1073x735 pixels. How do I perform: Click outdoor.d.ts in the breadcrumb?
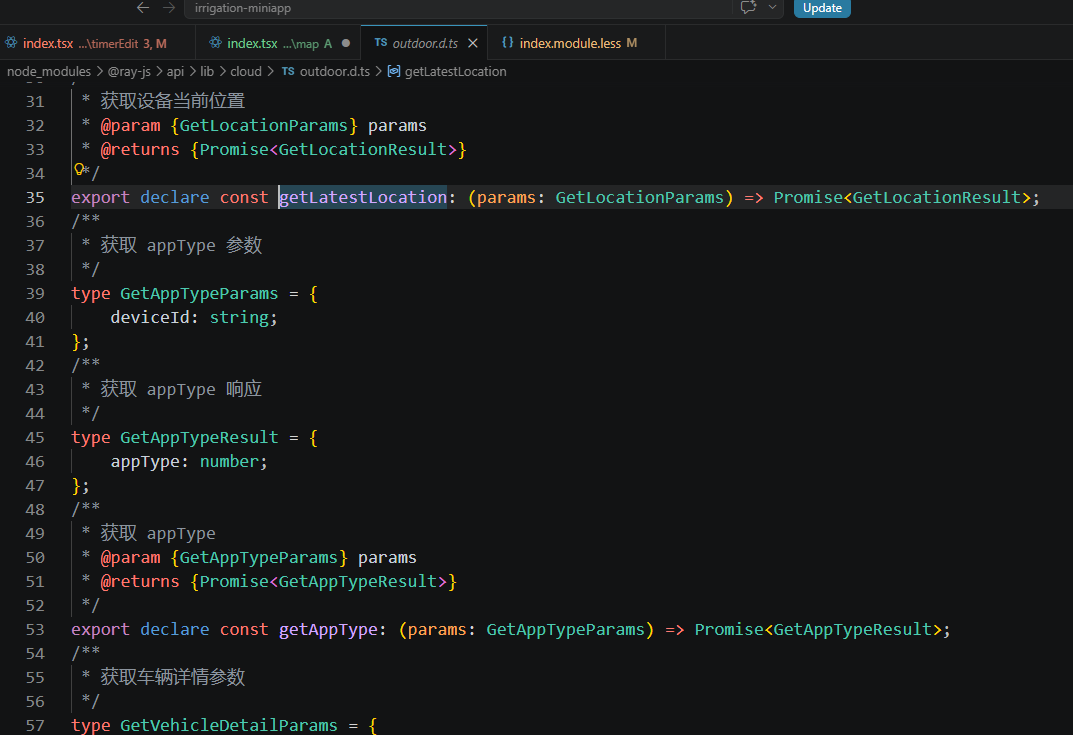[334, 72]
